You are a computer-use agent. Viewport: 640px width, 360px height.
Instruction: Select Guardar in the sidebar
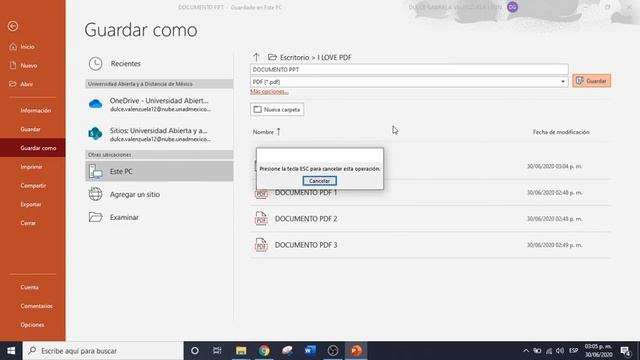(30, 129)
